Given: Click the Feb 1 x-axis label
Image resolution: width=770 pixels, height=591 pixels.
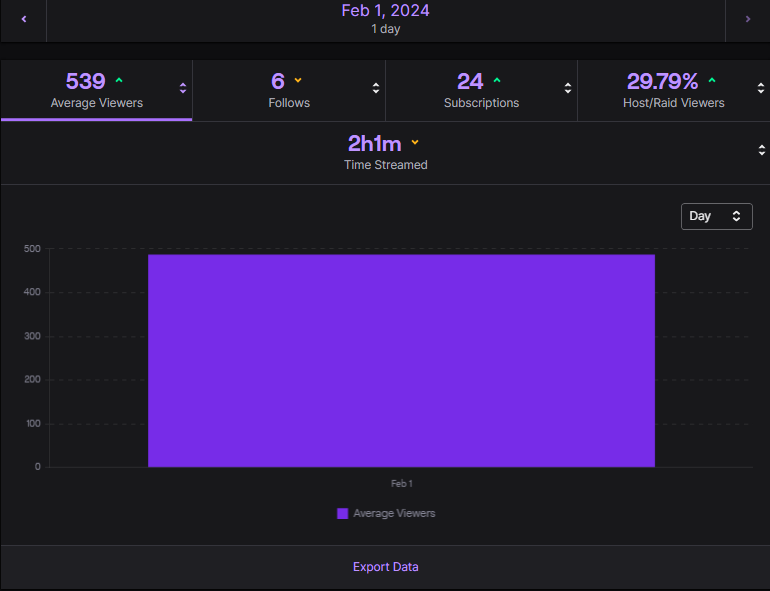Looking at the screenshot, I should point(402,484).
